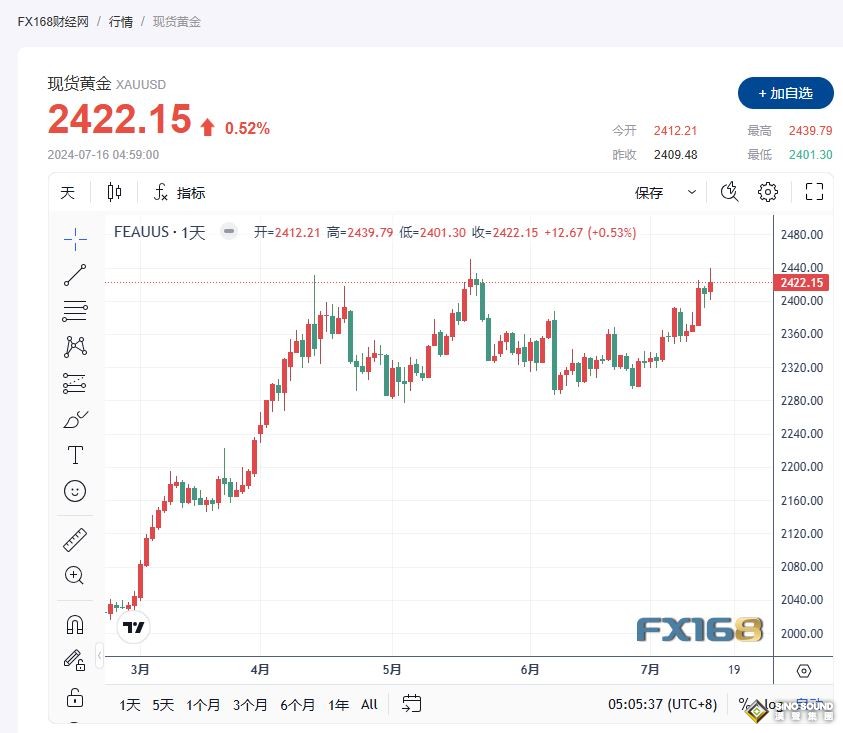Select the 1年 time range

tap(338, 704)
